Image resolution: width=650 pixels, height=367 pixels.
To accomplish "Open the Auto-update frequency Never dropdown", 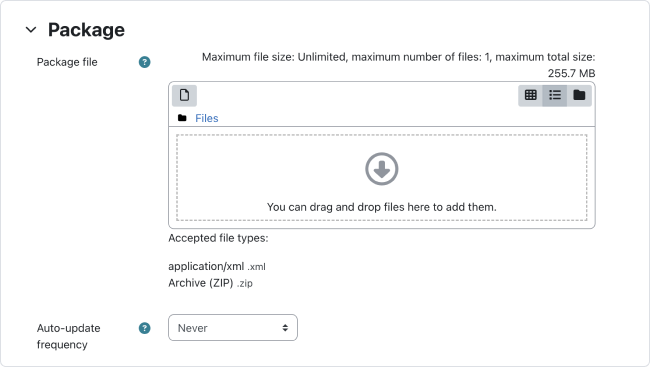I will coord(233,328).
